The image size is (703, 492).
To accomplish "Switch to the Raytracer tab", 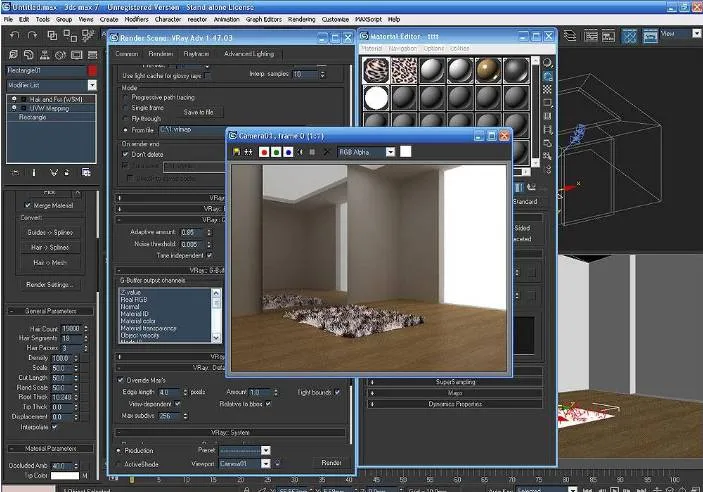I will [x=195, y=53].
